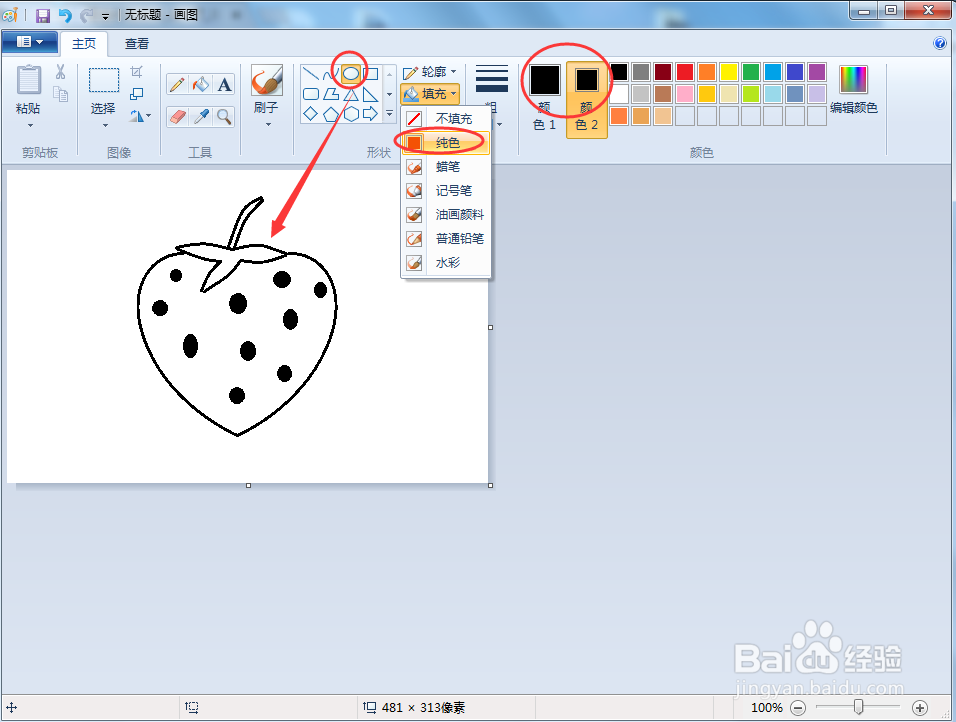Select the Oval shape in the shapes gallery
The height and width of the screenshot is (722, 956).
350,72
